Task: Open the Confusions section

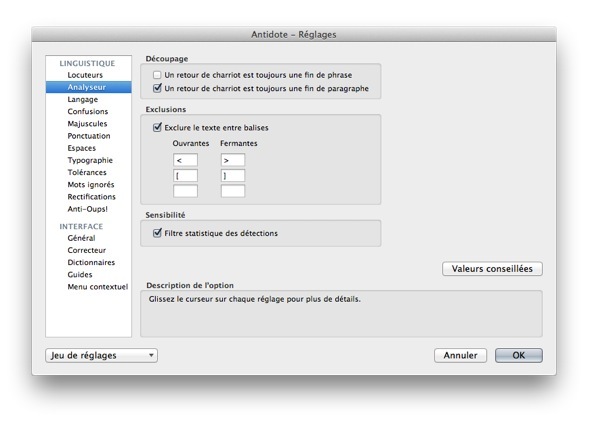Action: coord(88,111)
